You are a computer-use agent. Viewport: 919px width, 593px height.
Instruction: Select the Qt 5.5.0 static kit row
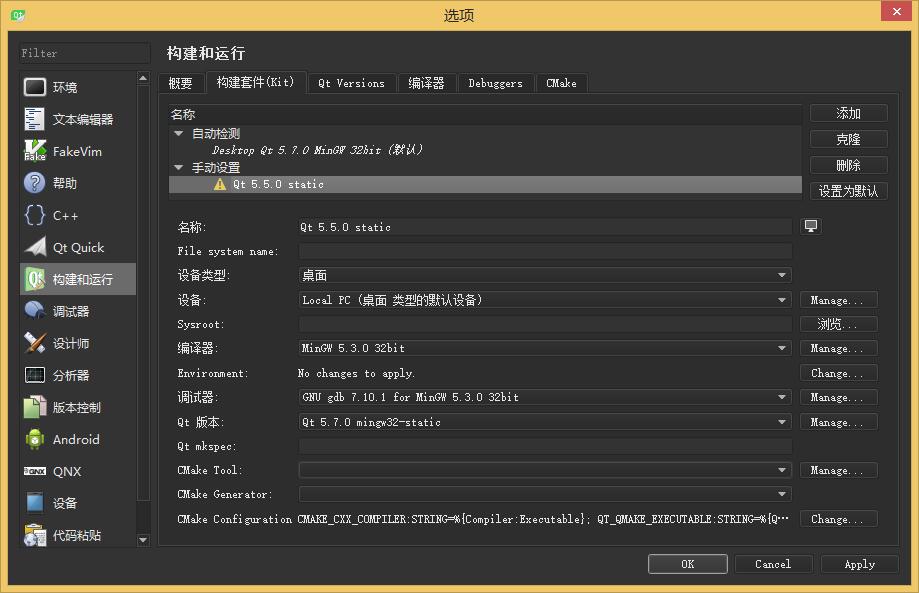coord(485,185)
